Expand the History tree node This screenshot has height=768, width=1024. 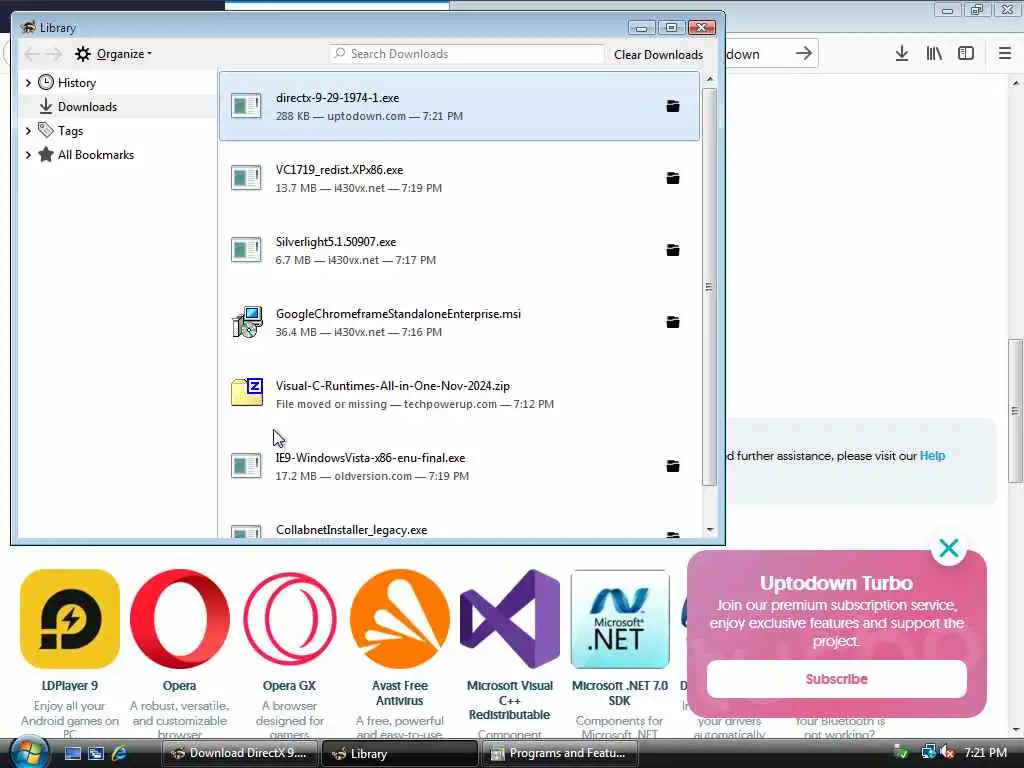coord(28,83)
